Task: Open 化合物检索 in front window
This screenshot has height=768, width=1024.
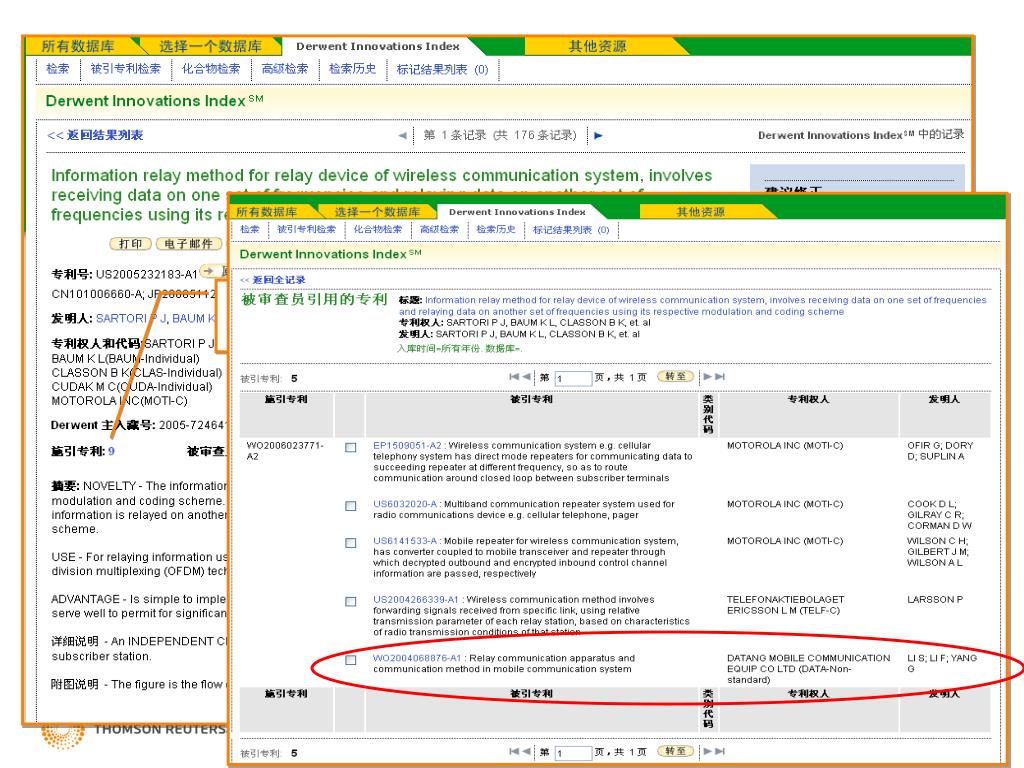Action: point(378,229)
